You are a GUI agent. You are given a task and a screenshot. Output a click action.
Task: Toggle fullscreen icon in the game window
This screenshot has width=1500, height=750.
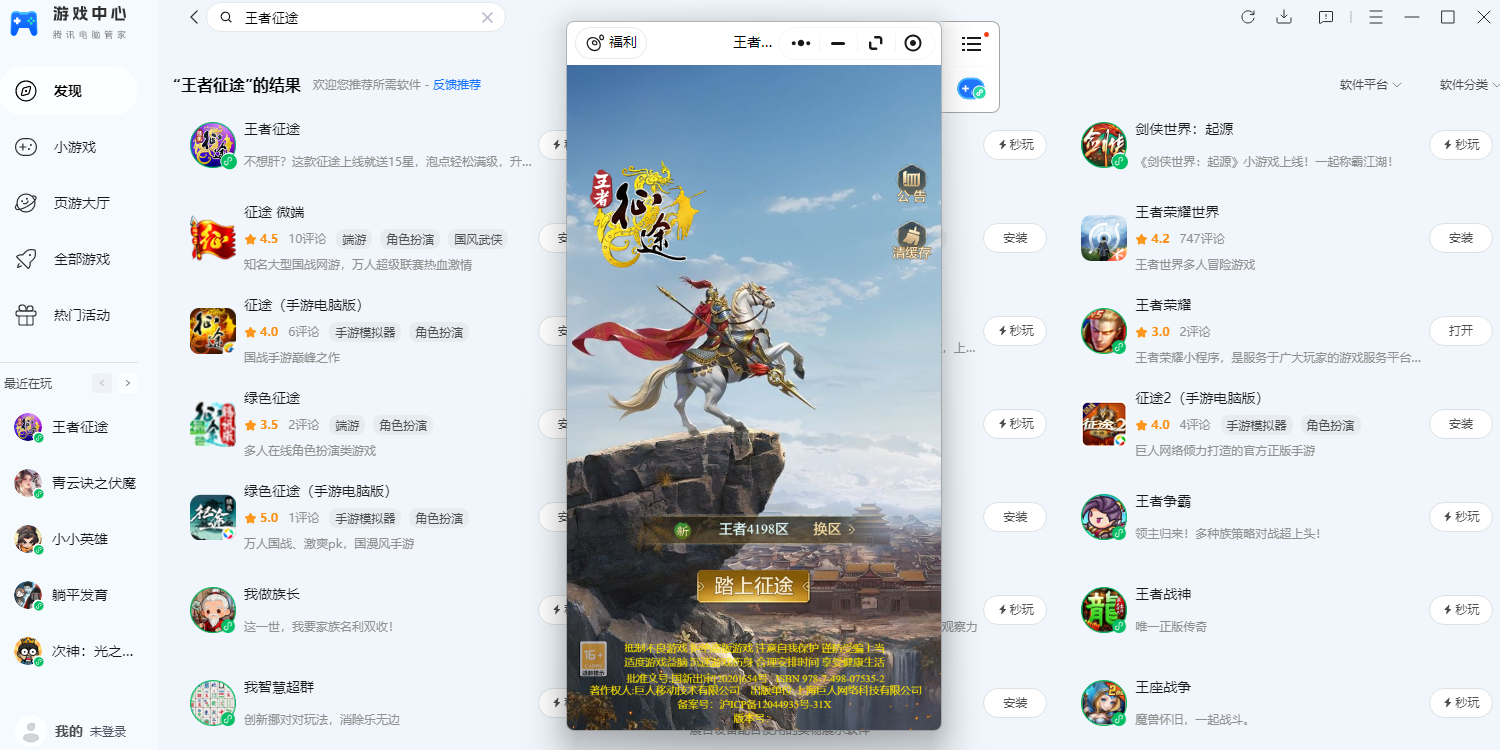coord(876,43)
